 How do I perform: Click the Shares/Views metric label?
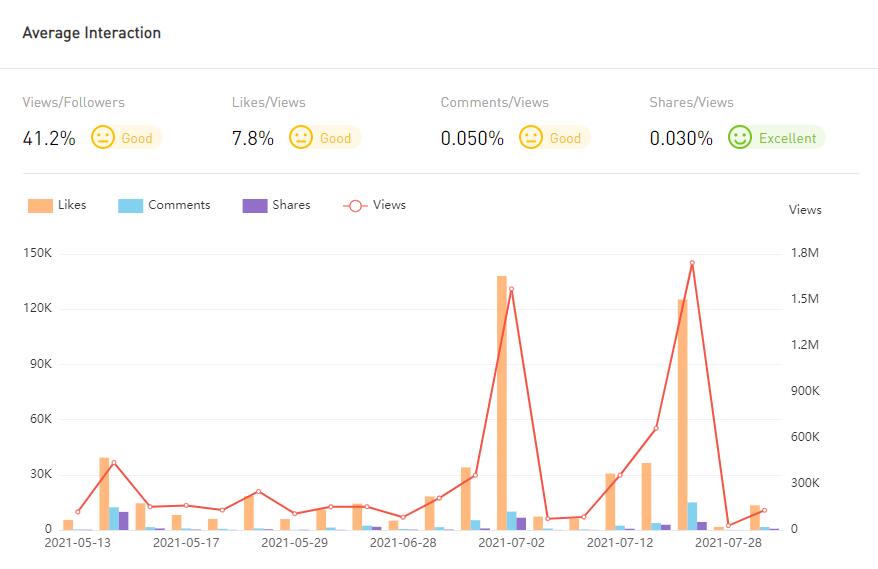(x=691, y=102)
